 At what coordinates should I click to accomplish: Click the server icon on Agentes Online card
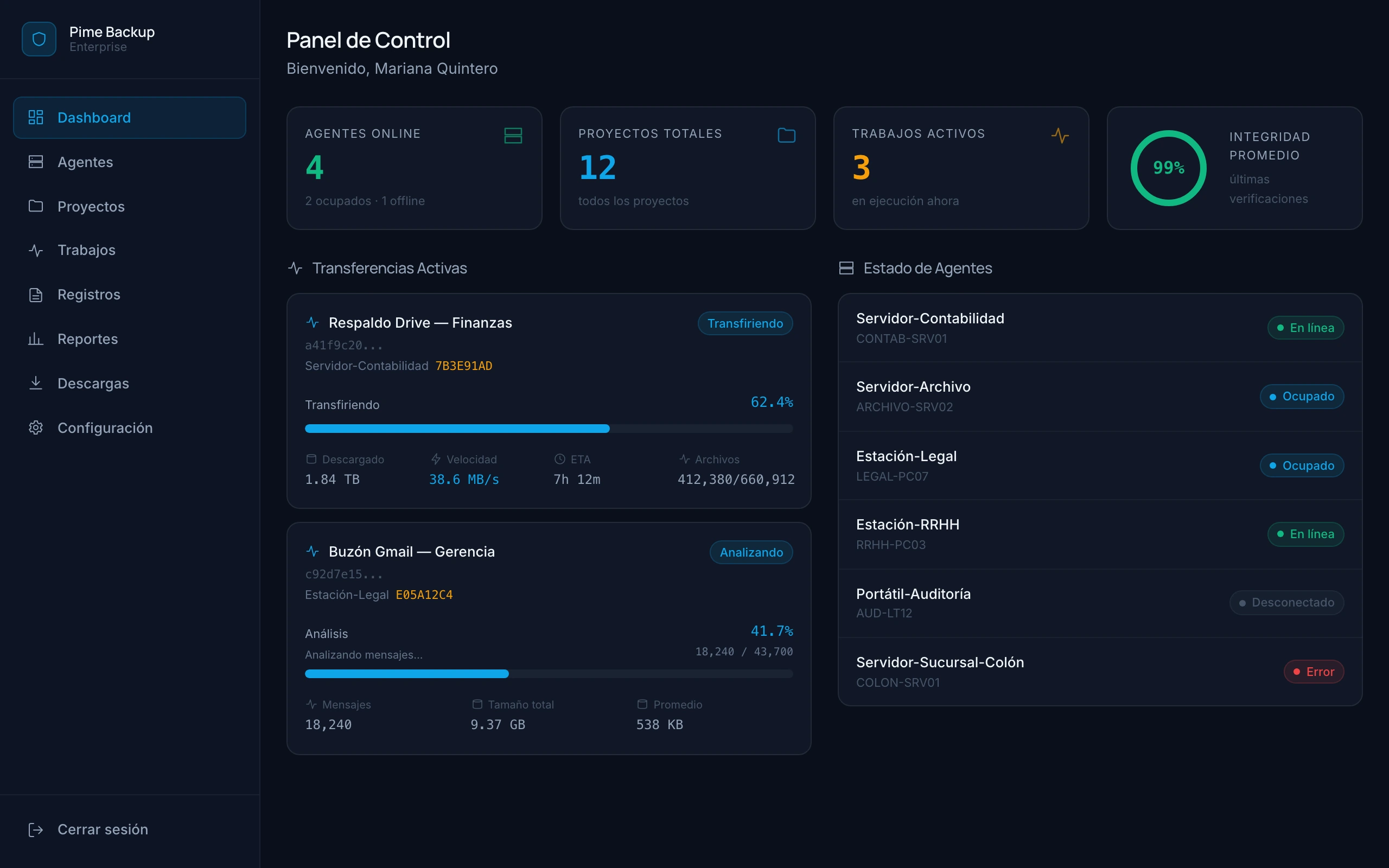pyautogui.click(x=513, y=136)
